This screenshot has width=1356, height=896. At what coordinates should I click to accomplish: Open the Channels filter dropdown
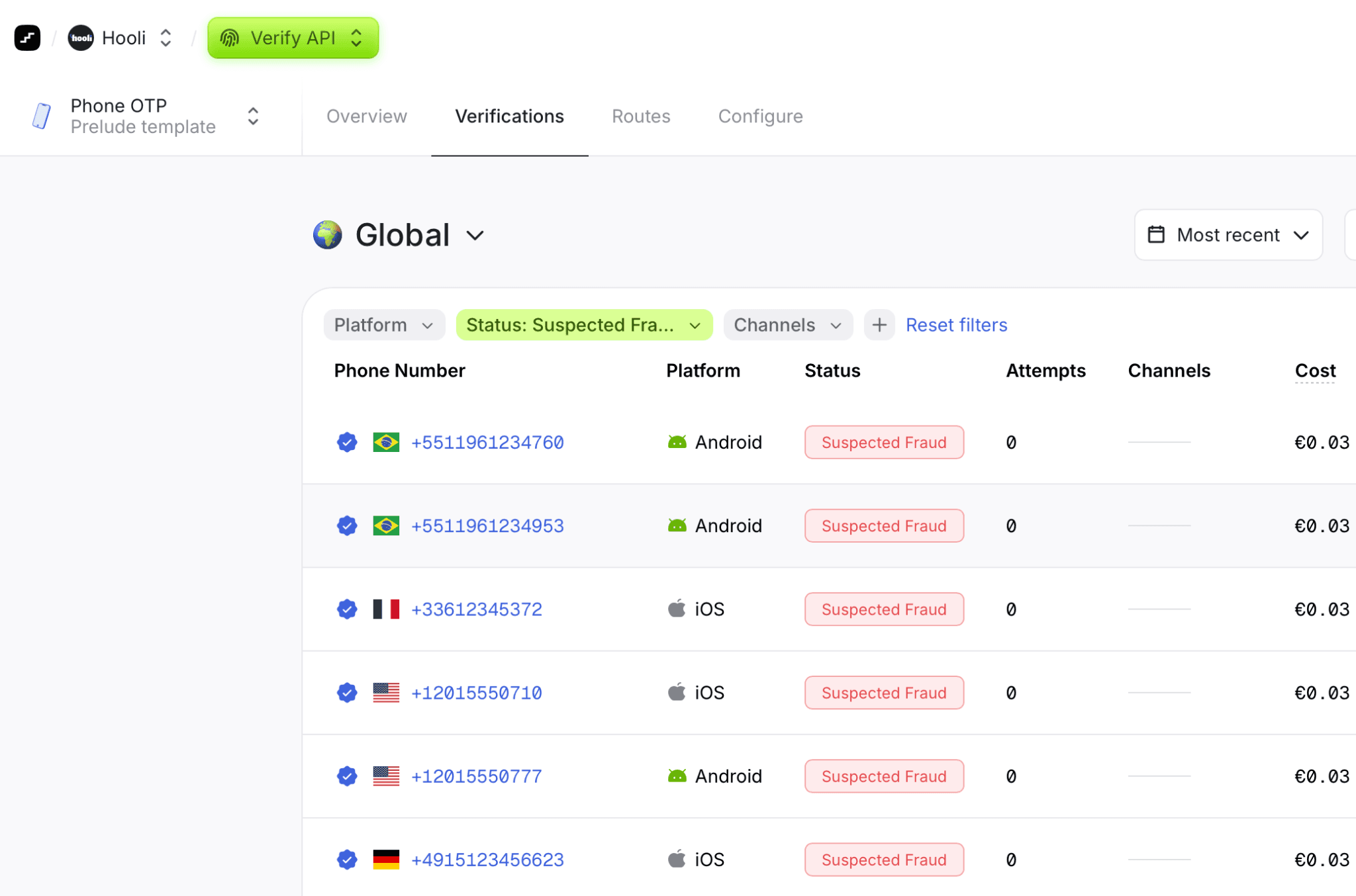click(x=787, y=325)
